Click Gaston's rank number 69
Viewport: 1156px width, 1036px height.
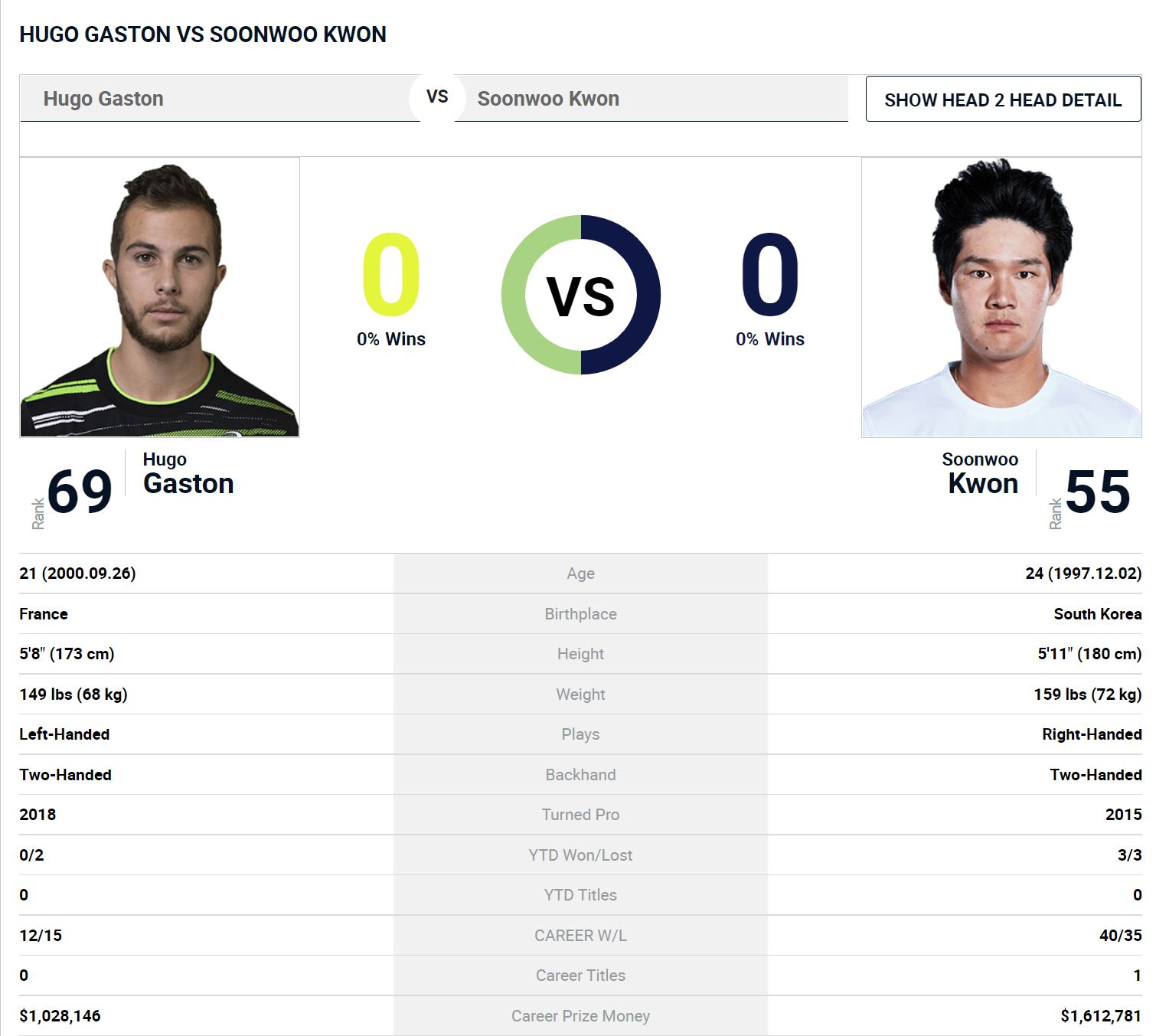pos(80,492)
